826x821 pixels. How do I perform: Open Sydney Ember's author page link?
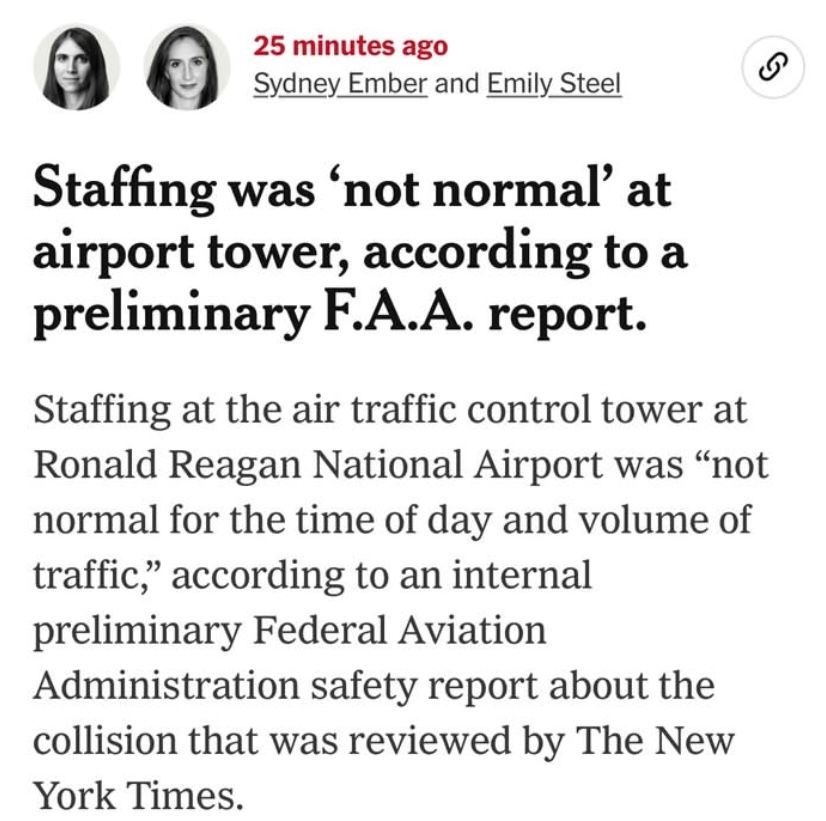[341, 84]
